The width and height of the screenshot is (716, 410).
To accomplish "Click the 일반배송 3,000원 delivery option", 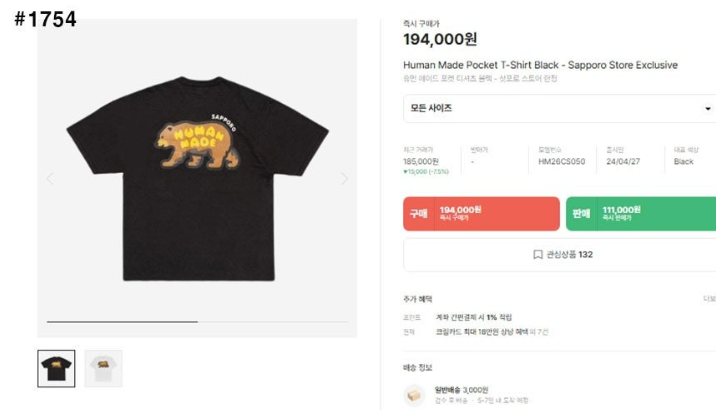I will coord(461,390).
